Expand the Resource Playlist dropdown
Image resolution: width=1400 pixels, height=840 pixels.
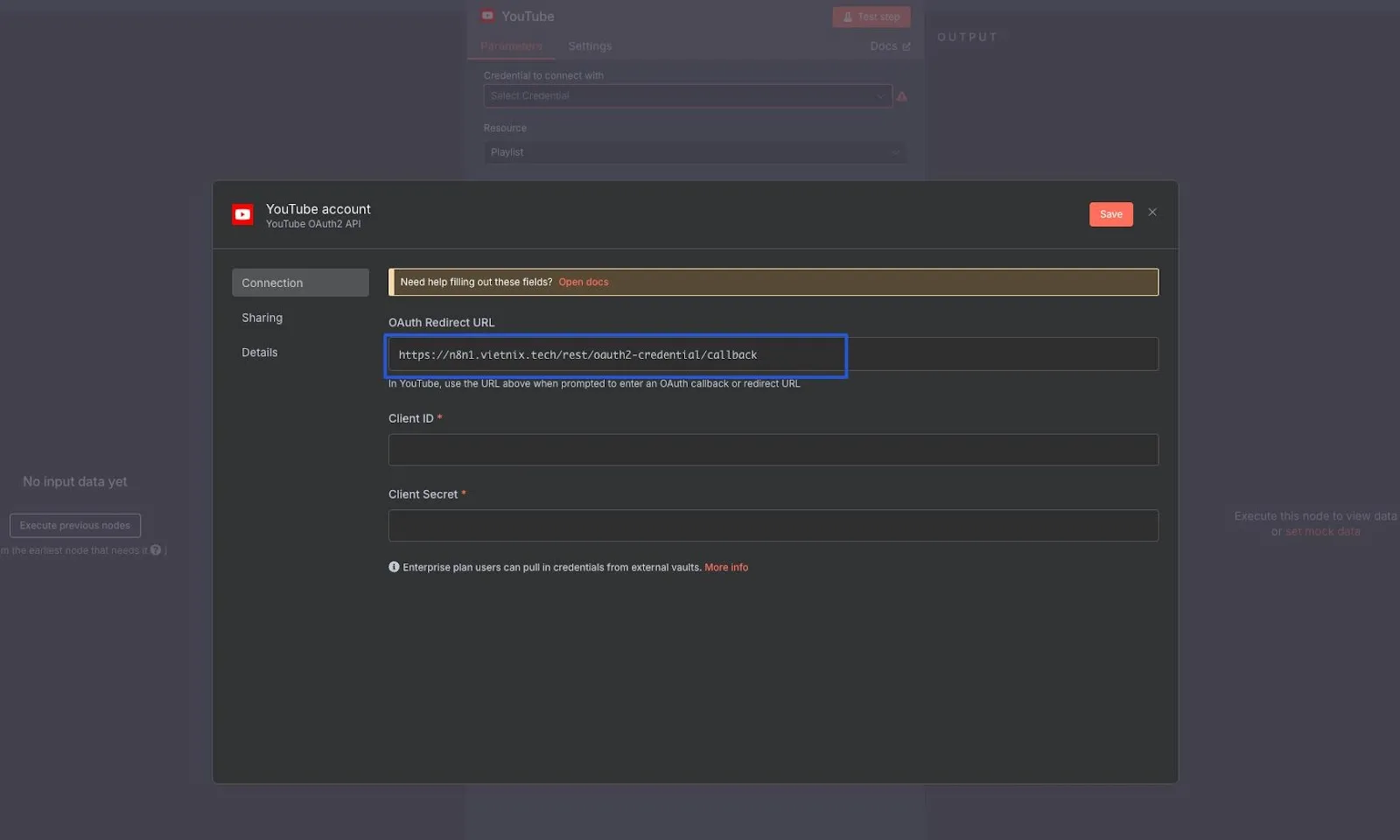coord(695,152)
